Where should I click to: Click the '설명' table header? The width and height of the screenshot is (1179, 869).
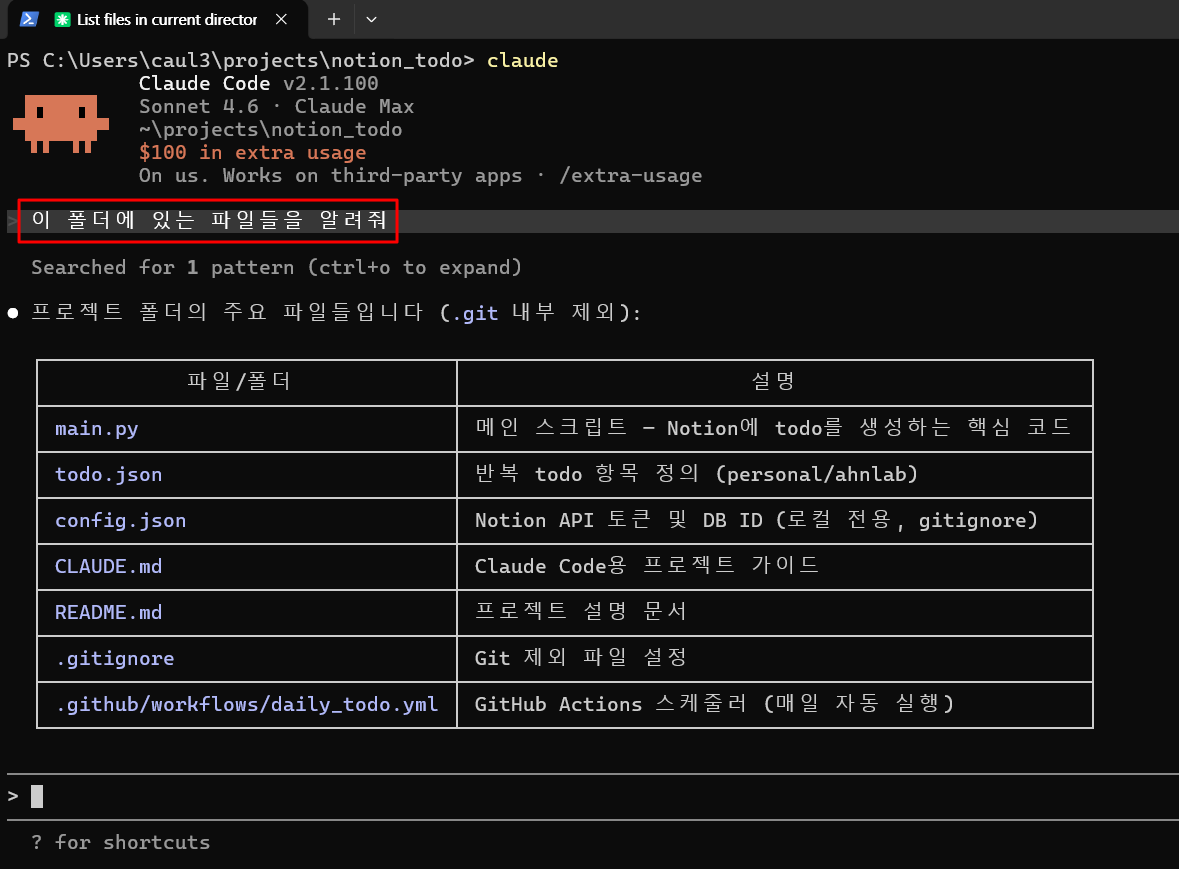[774, 382]
